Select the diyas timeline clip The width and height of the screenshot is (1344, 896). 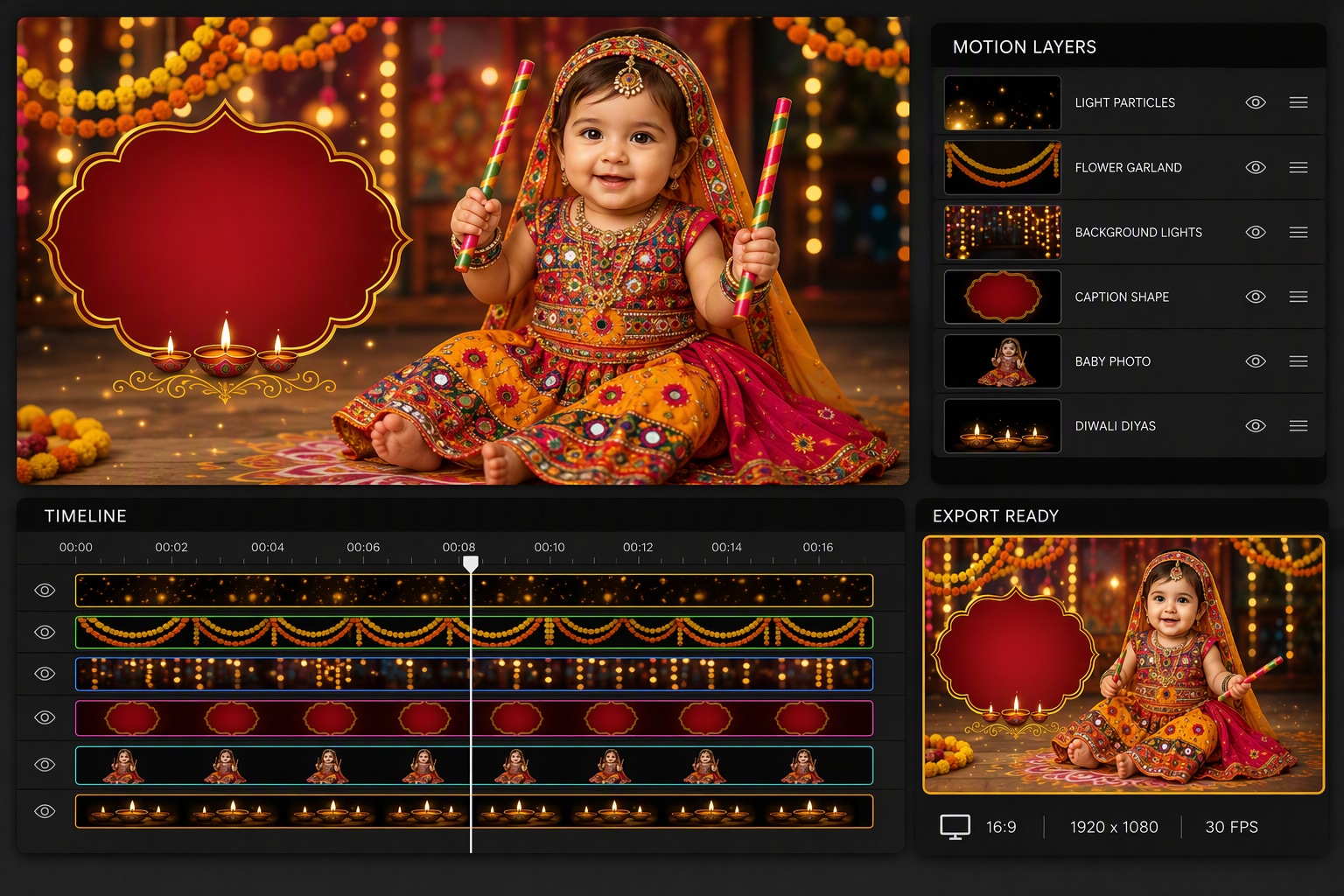click(x=474, y=811)
